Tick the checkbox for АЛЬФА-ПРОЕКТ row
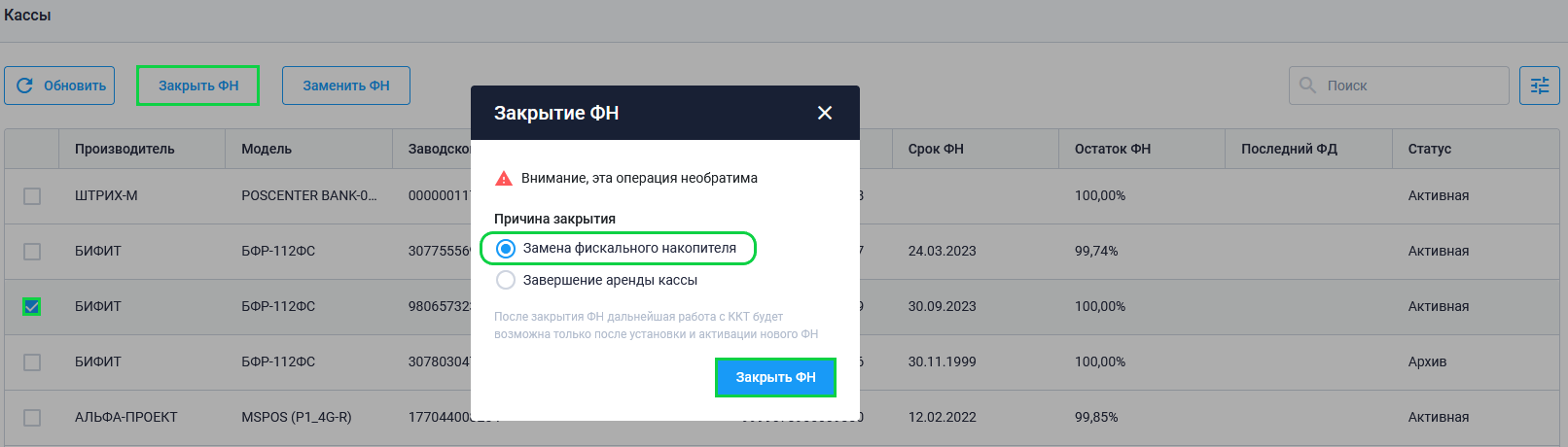The width and height of the screenshot is (1568, 447). 32,418
